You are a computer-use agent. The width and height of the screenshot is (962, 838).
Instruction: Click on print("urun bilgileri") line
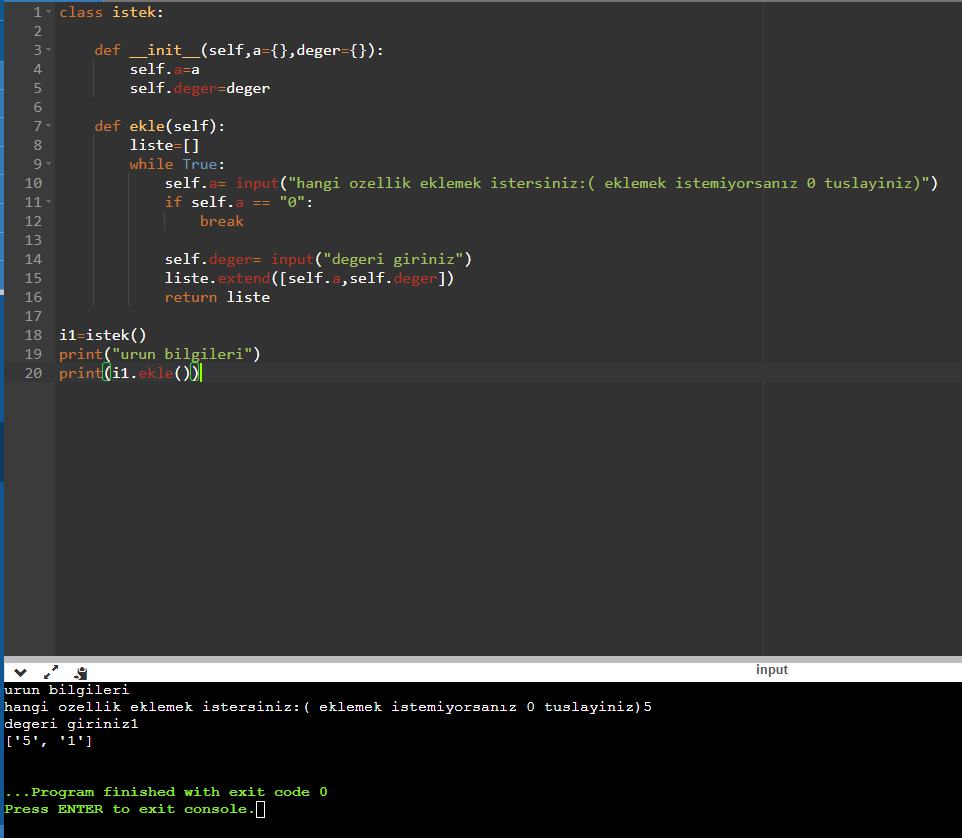(160, 355)
